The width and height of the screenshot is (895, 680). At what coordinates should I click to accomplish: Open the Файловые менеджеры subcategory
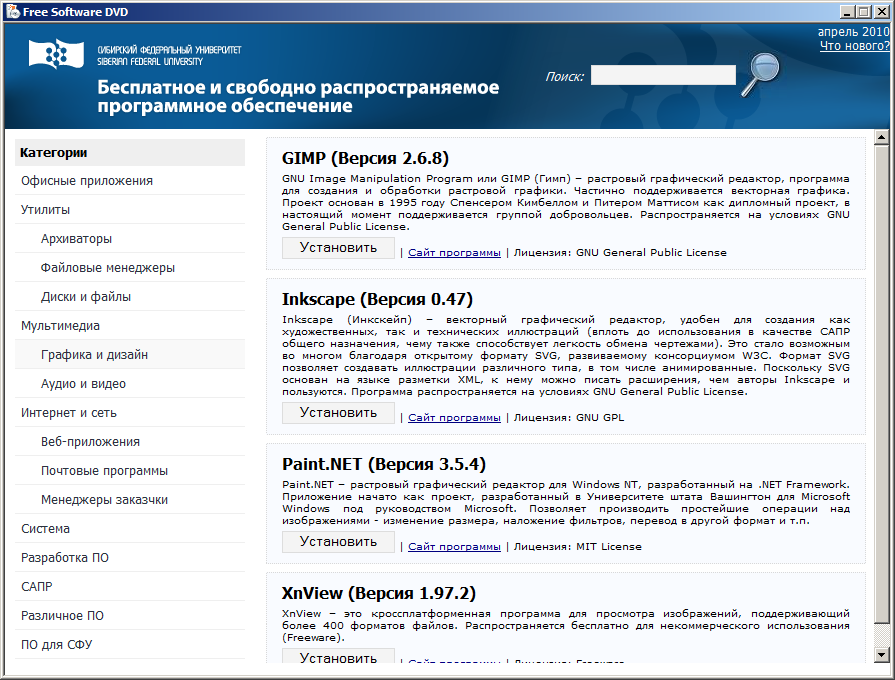(x=130, y=268)
